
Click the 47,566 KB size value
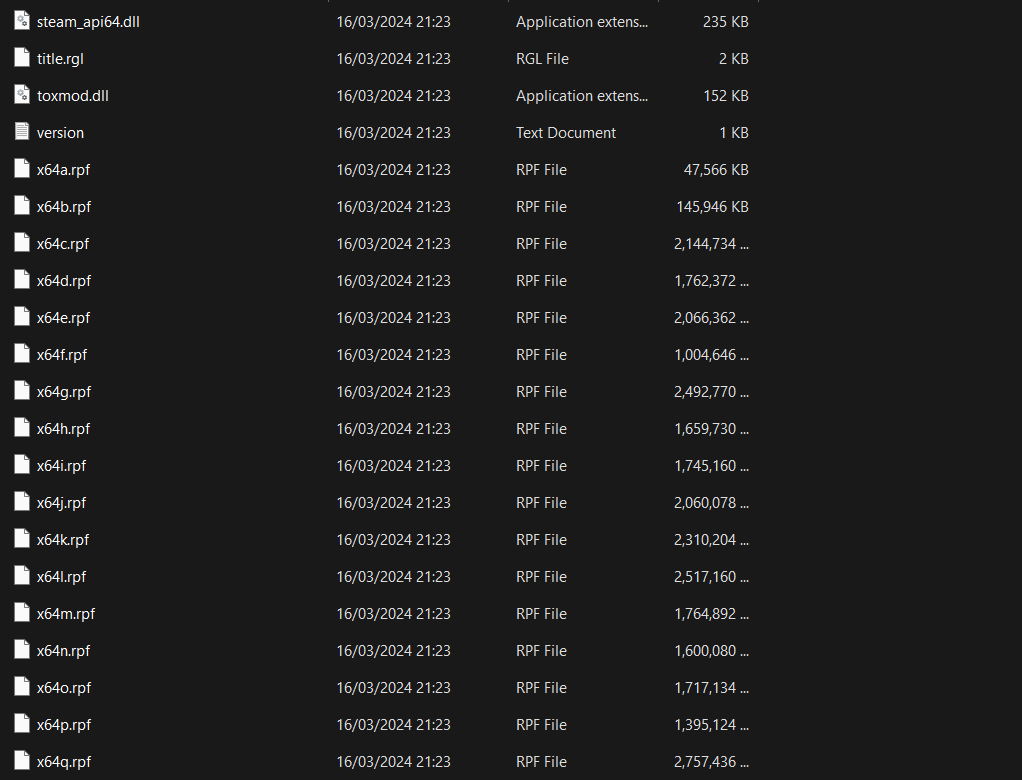point(716,170)
